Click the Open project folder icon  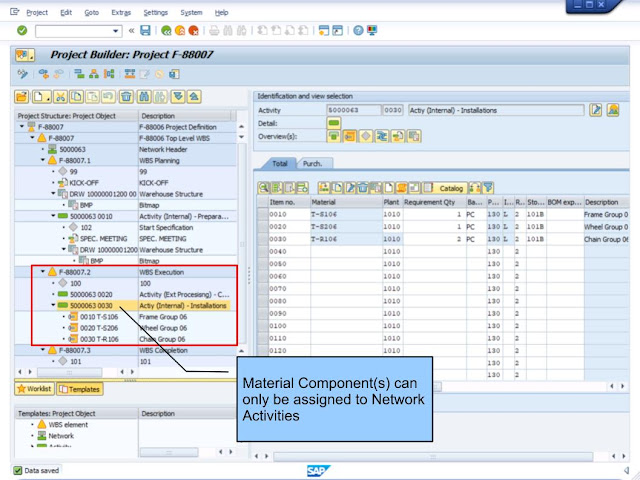(22, 97)
